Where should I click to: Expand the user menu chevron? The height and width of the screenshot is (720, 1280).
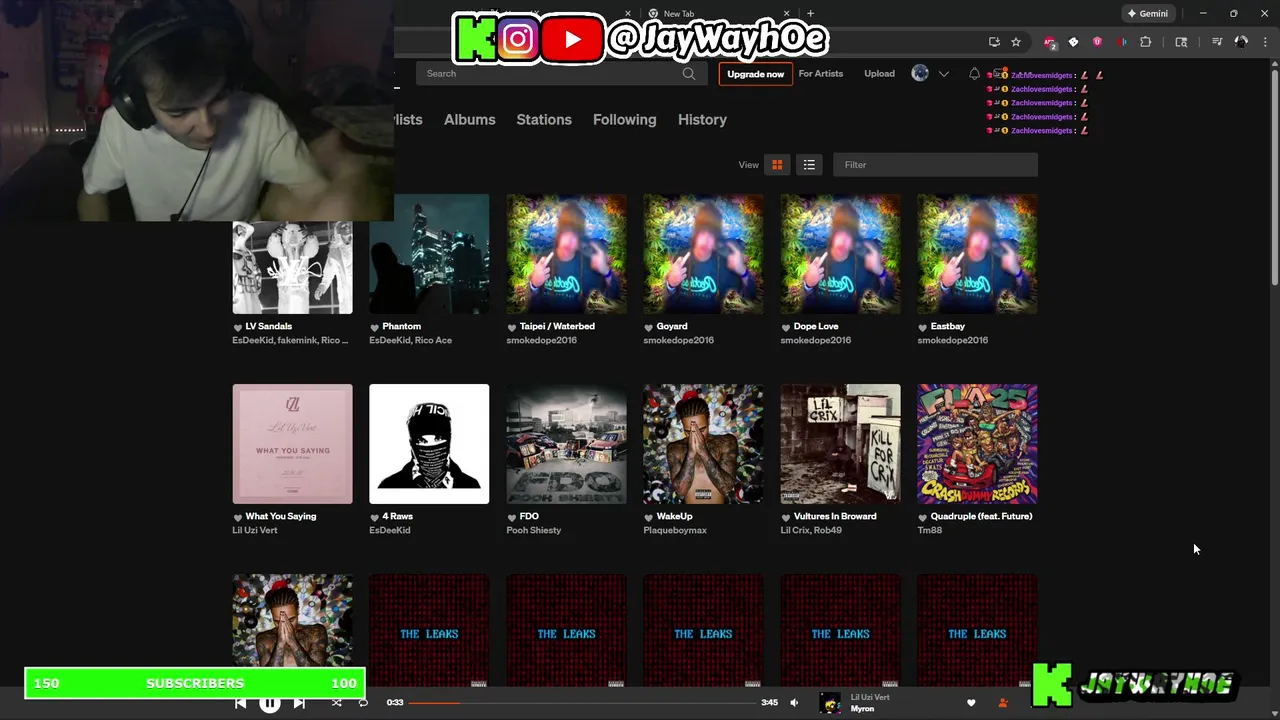point(943,74)
